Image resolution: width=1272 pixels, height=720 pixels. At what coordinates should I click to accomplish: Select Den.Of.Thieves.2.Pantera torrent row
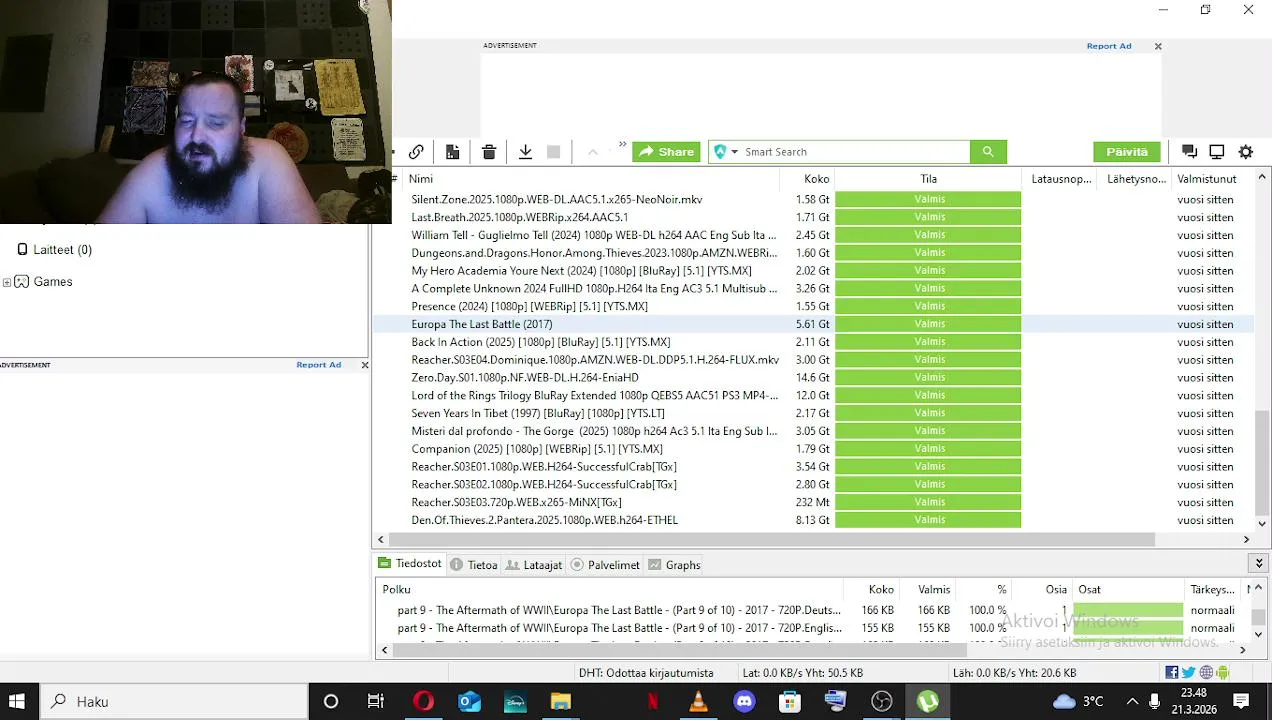815,520
